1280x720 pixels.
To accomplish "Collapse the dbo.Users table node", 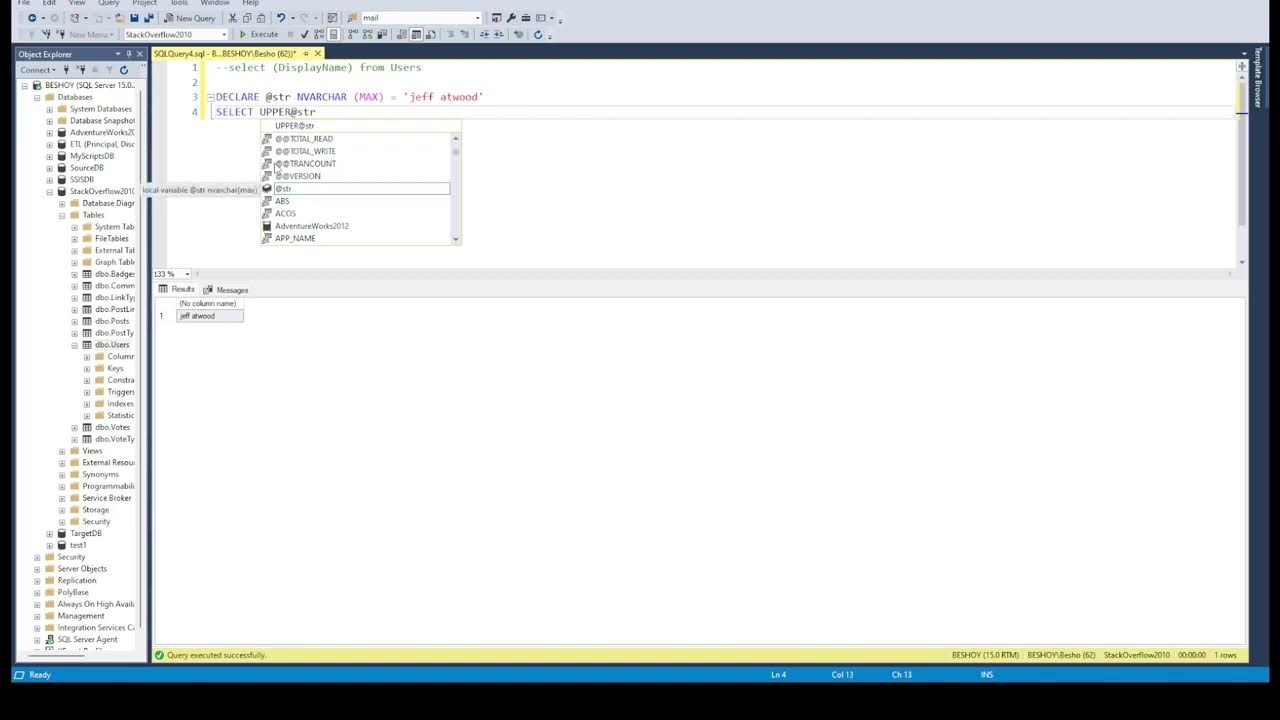I will [x=74, y=345].
